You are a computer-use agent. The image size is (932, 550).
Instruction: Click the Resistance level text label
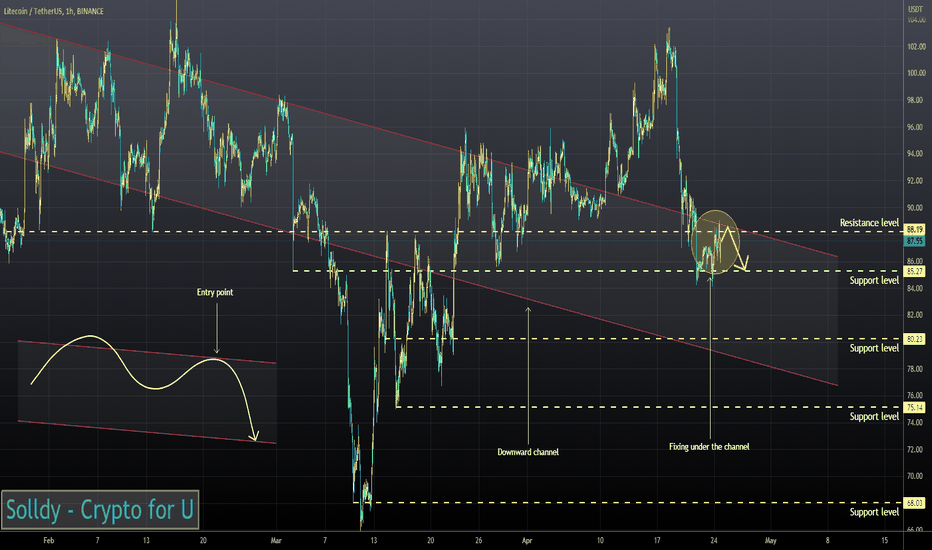[x=869, y=222]
